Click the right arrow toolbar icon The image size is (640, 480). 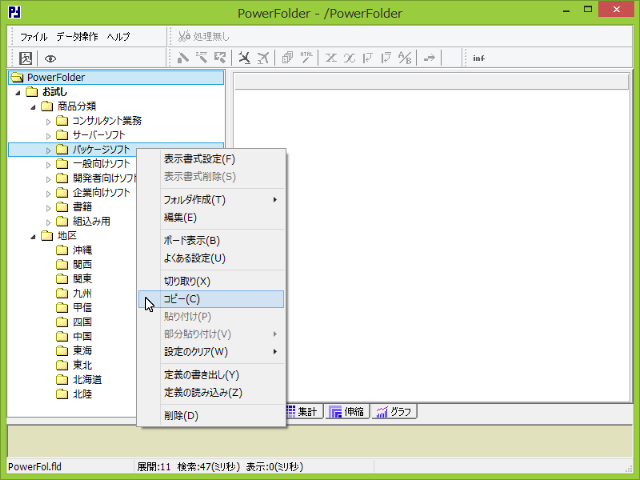[429, 58]
